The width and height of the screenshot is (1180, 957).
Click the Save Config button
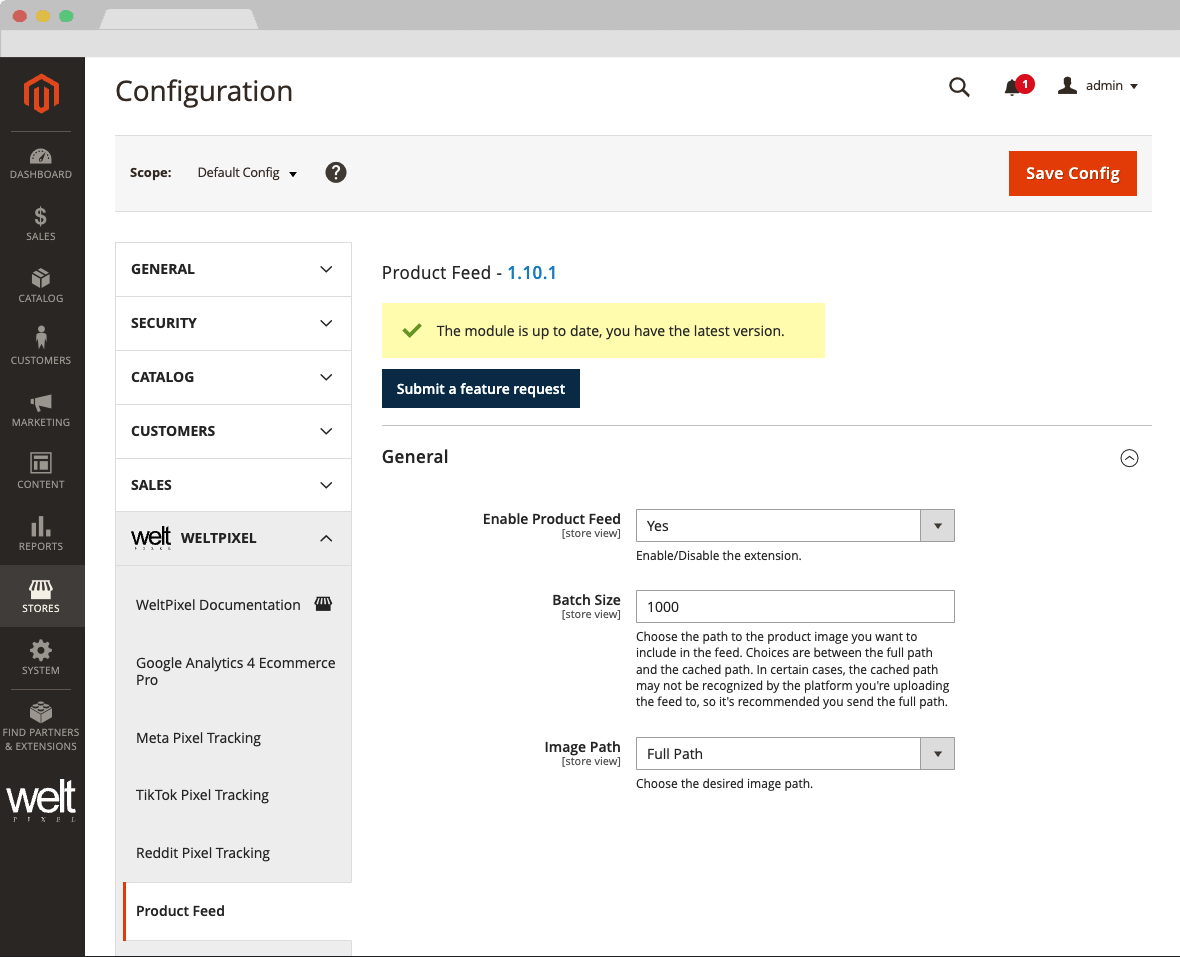tap(1072, 173)
